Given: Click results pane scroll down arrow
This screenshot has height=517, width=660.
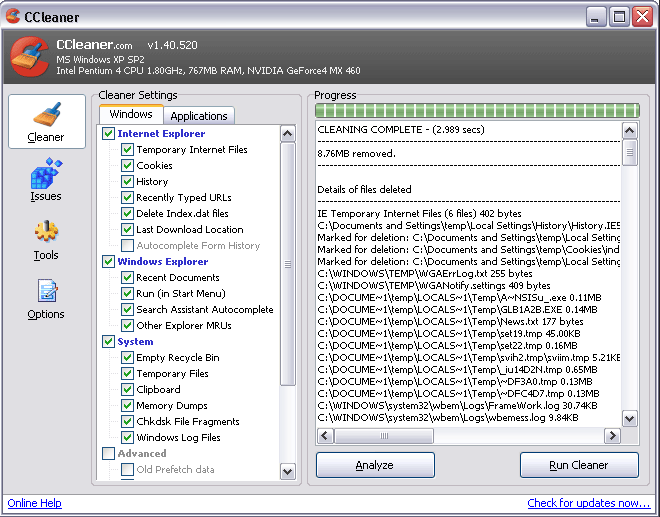Looking at the screenshot, I should point(630,419).
